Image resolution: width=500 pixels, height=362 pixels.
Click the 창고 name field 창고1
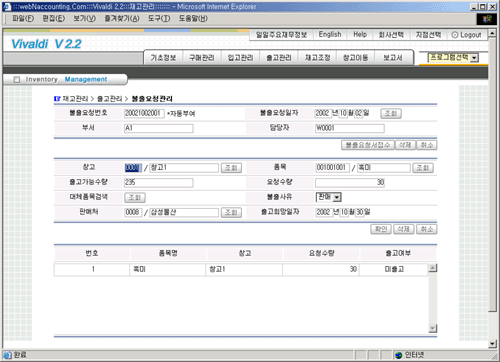tap(184, 168)
